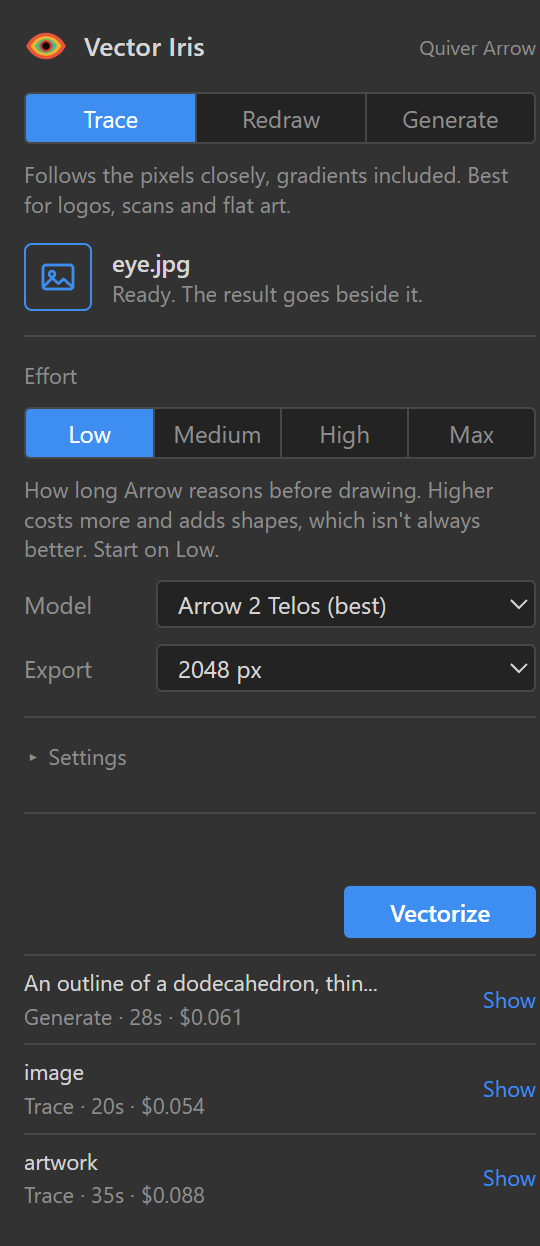Show the 'image' Trace result
This screenshot has height=1246, width=540.
(509, 1089)
